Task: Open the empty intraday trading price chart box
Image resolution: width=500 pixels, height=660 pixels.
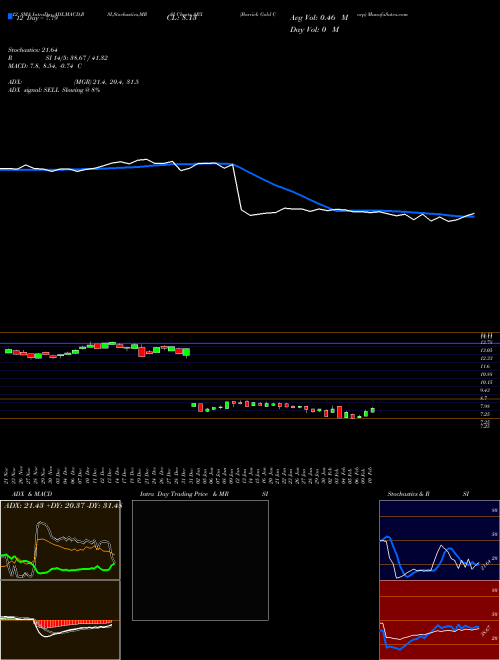Action: [200, 560]
